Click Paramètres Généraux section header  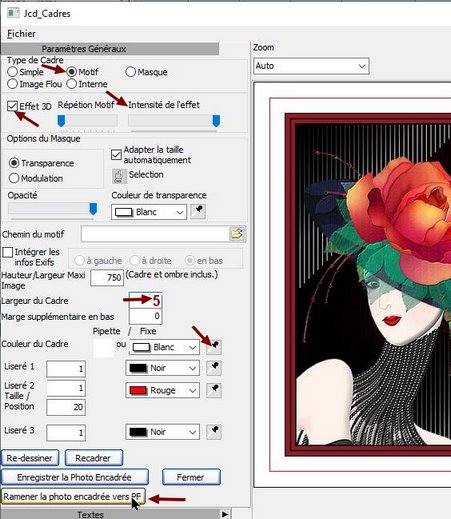point(110,49)
